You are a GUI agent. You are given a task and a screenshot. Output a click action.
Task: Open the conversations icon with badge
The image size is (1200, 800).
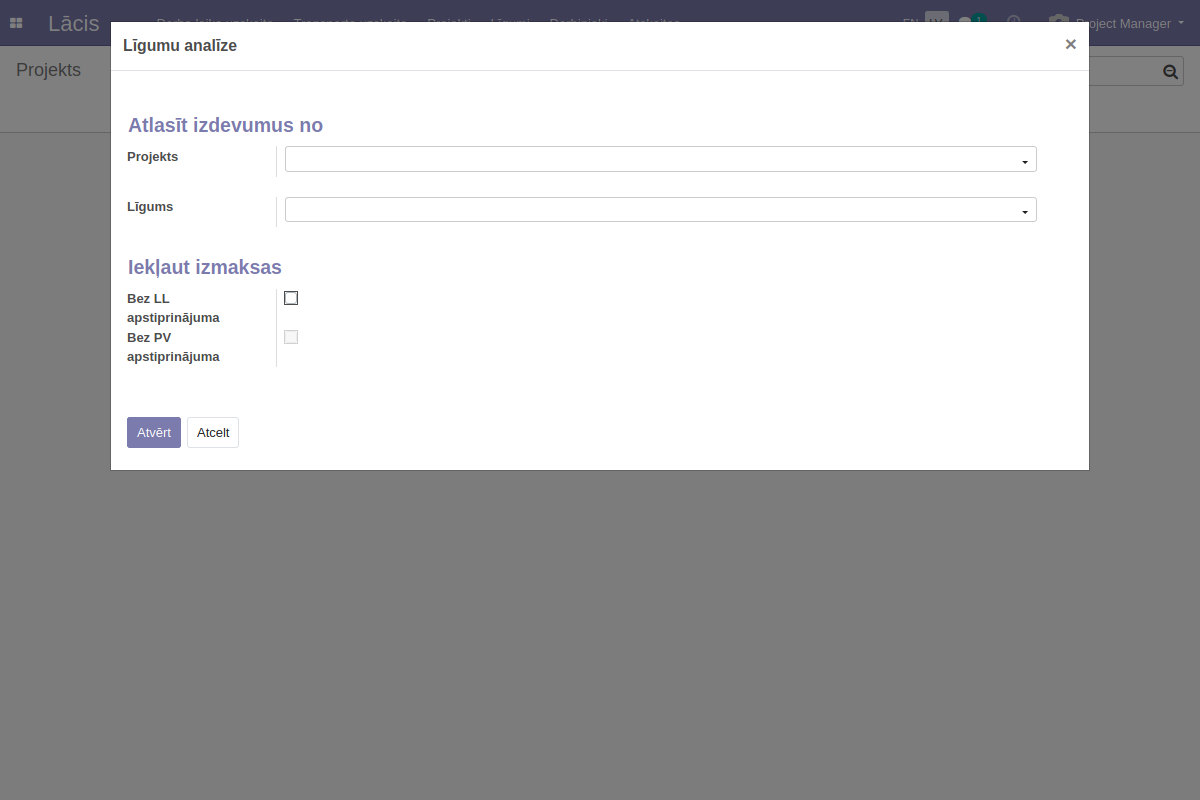[x=970, y=21]
